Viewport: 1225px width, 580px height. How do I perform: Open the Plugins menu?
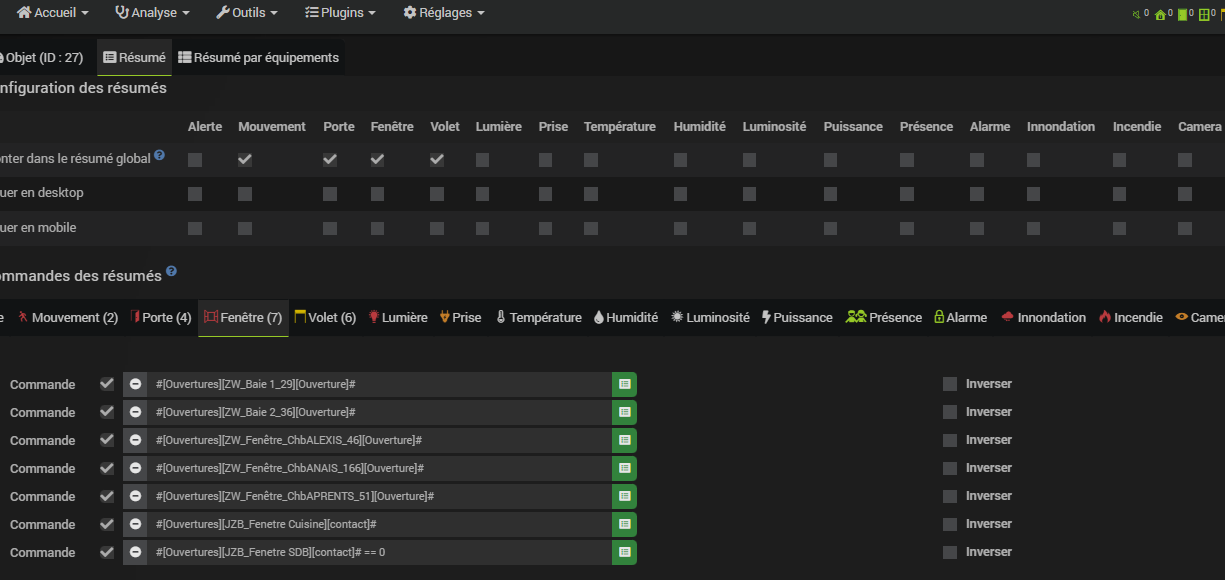coord(340,13)
